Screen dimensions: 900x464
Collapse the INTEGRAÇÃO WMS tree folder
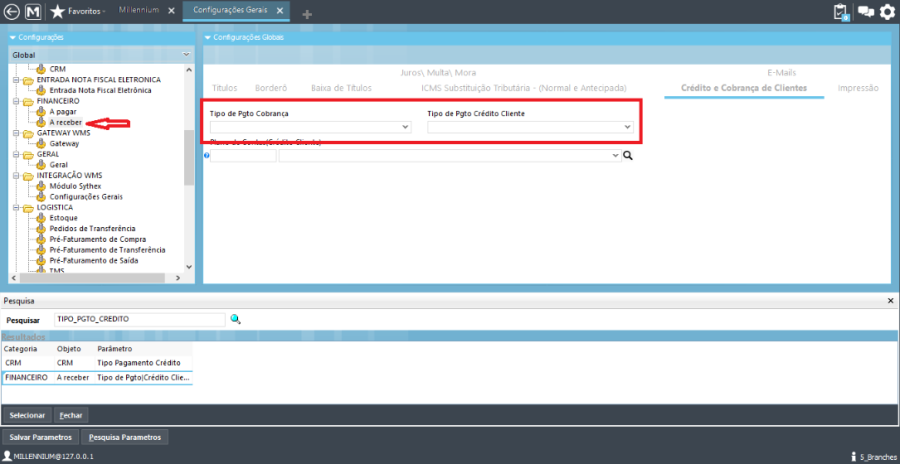16,176
